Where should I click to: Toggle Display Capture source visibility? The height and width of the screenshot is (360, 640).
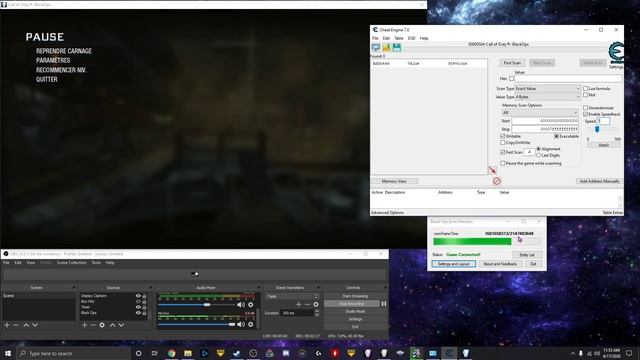click(138, 296)
